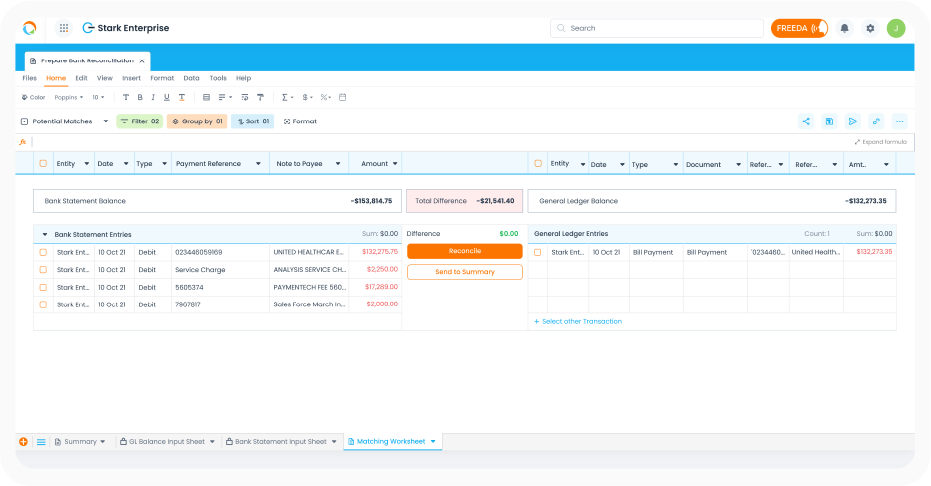This screenshot has height=486, width=931.
Task: Click the Select other Transaction link
Action: click(579, 321)
